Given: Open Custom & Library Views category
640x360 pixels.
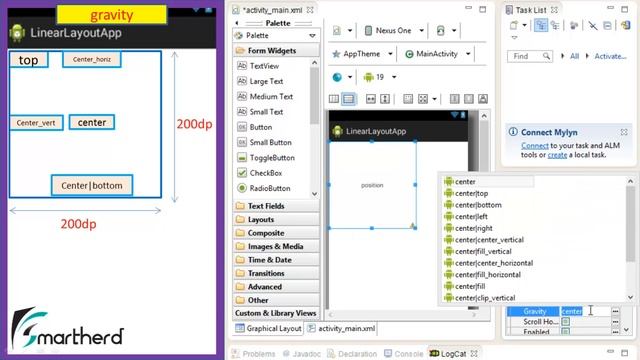Looking at the screenshot, I should coord(276,313).
